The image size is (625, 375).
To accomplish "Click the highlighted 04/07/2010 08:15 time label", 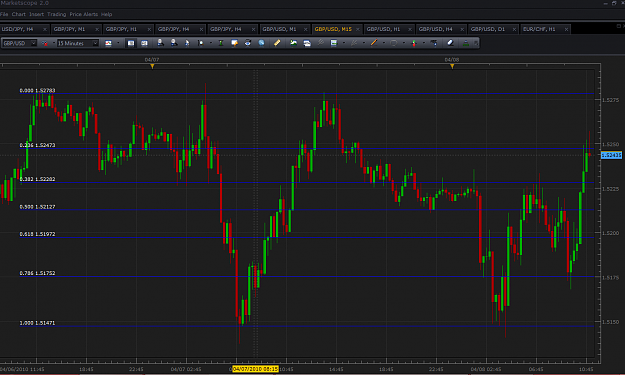I will pyautogui.click(x=255, y=369).
